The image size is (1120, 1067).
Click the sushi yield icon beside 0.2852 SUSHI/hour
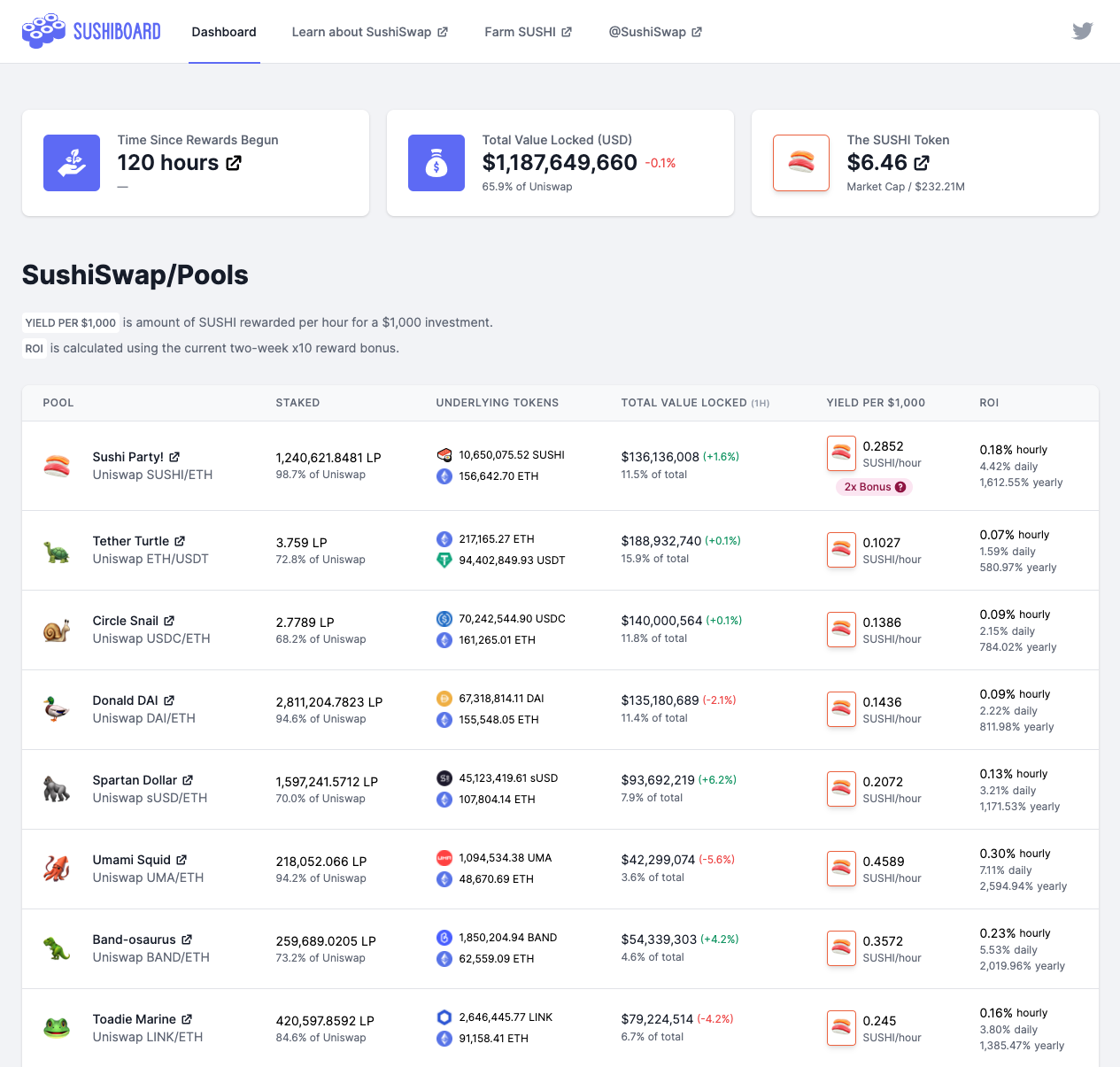point(841,453)
